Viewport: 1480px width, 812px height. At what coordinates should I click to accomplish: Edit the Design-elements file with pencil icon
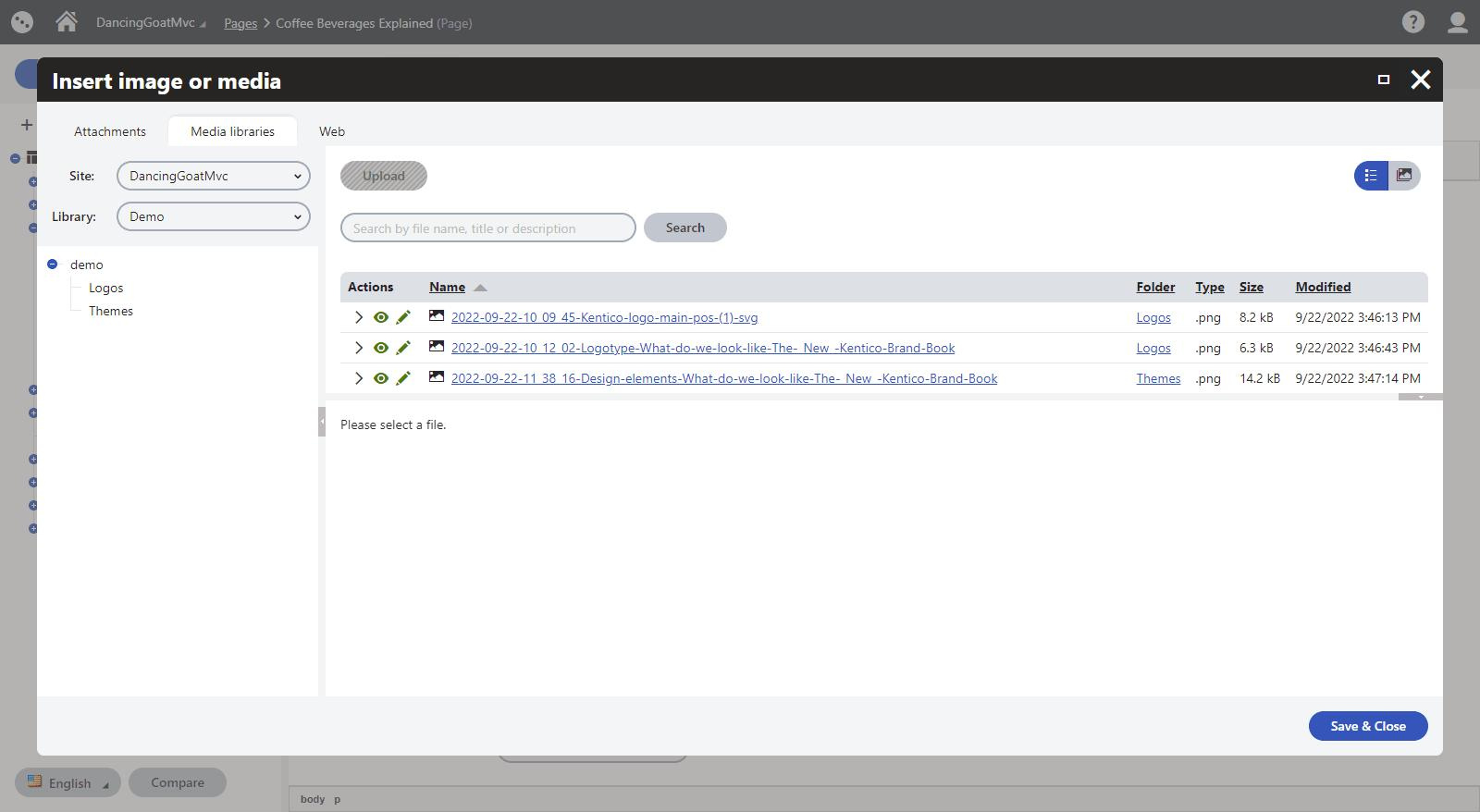(x=403, y=378)
